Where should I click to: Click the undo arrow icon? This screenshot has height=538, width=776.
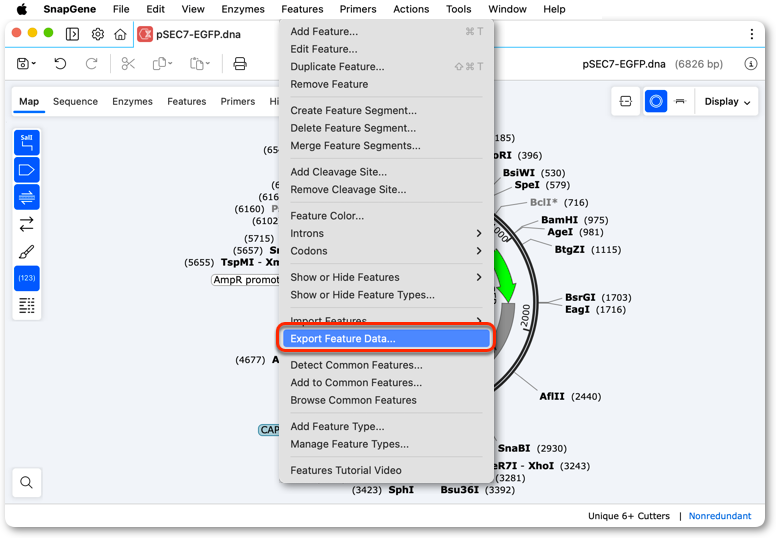60,64
